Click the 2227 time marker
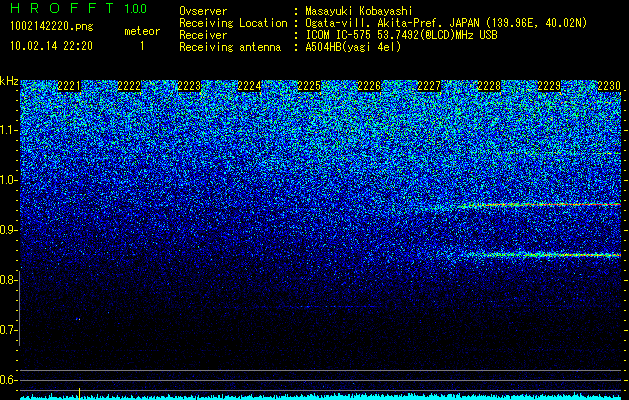Screen dimensions: 629x400 click(x=429, y=86)
